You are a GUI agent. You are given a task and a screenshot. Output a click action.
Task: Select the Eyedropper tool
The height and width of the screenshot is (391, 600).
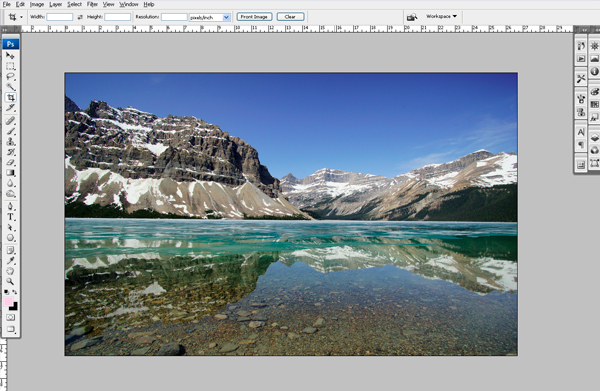(x=10, y=261)
